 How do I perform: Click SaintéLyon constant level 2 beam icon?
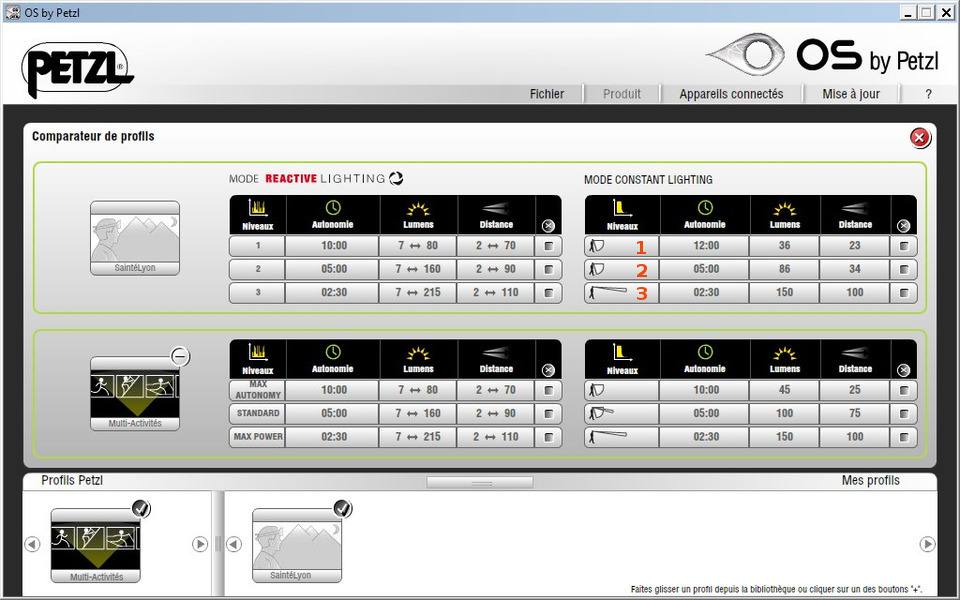coord(597,269)
